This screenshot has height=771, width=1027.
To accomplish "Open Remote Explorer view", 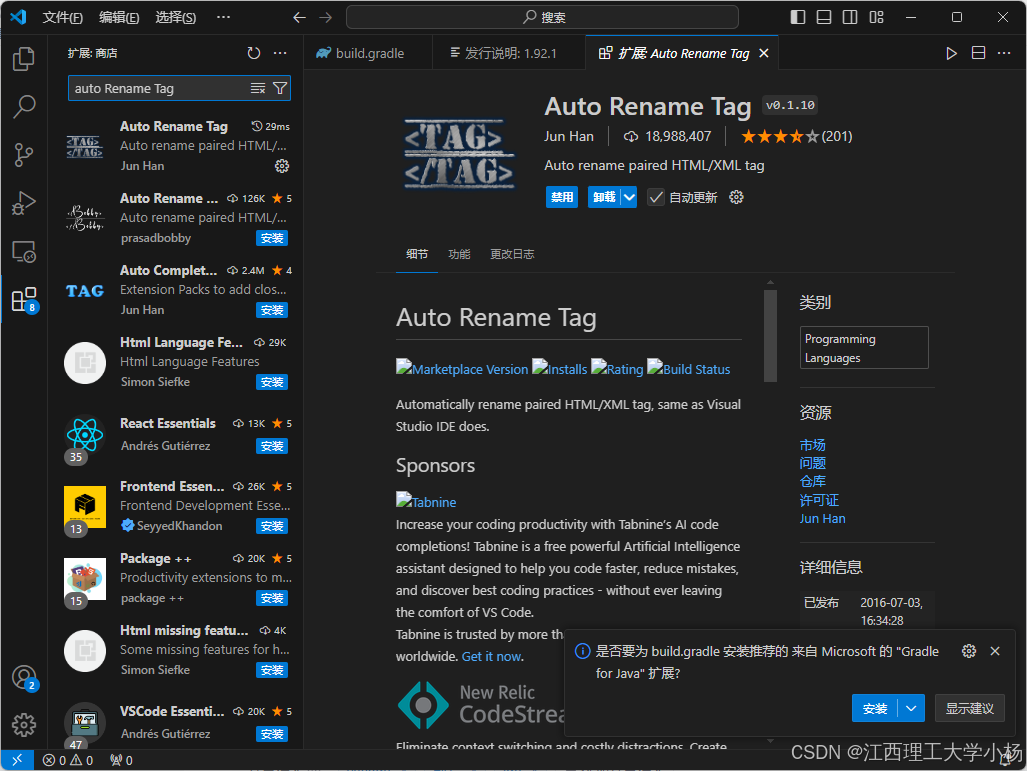I will coord(24,252).
